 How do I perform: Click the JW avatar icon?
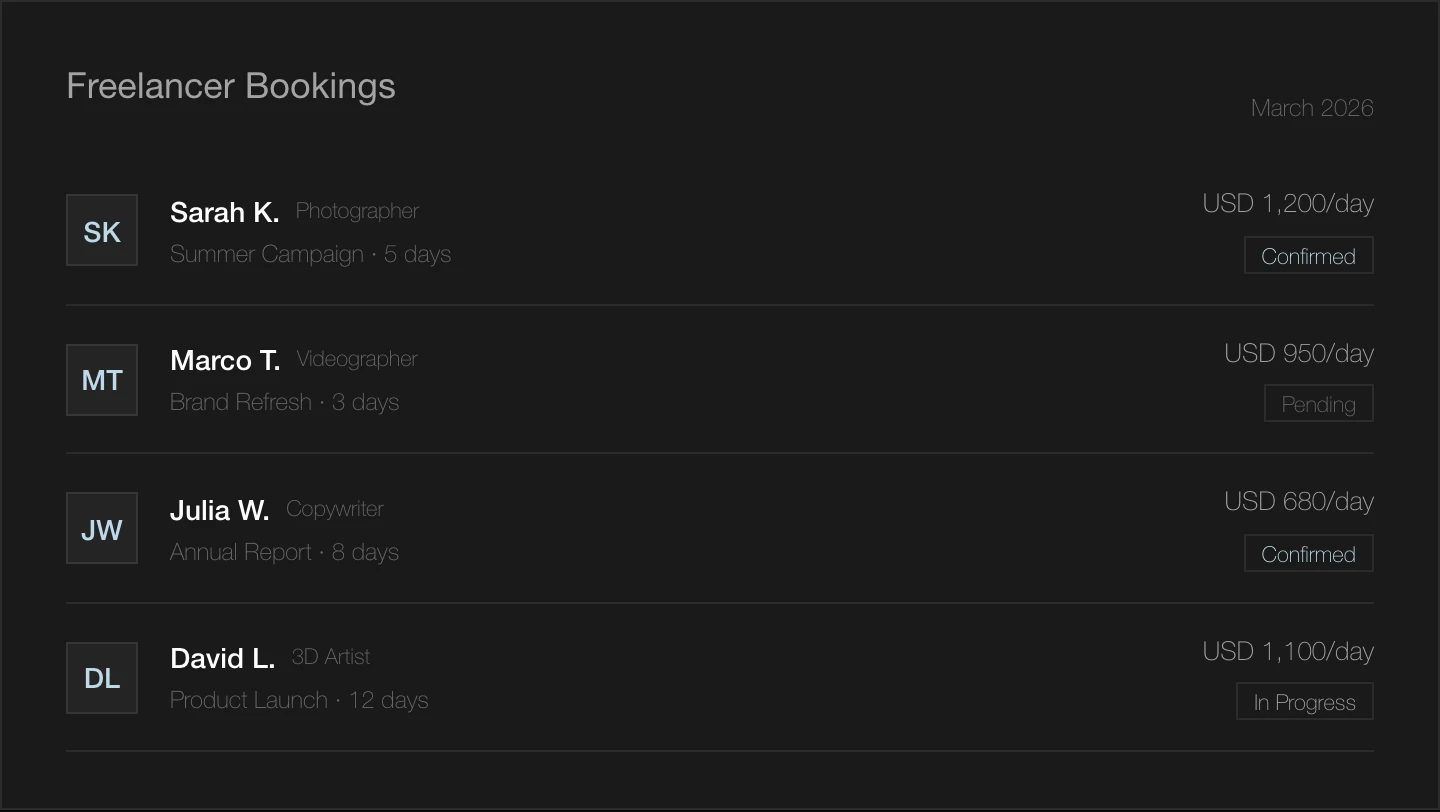[x=102, y=528]
